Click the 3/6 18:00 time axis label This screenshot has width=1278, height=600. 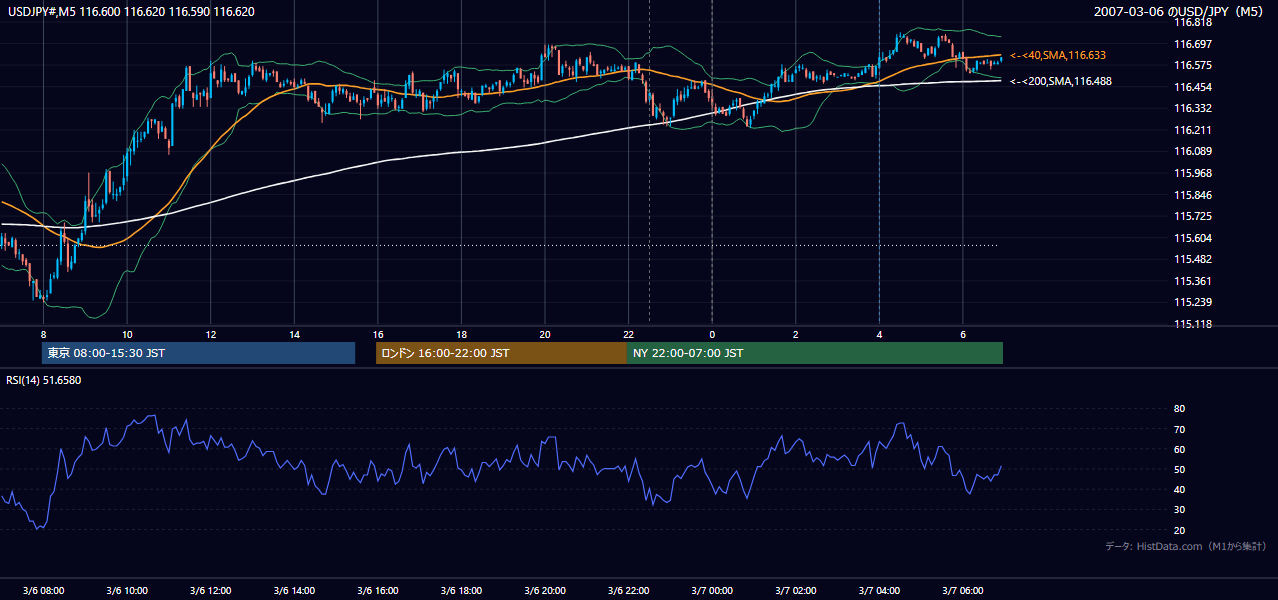pos(461,590)
